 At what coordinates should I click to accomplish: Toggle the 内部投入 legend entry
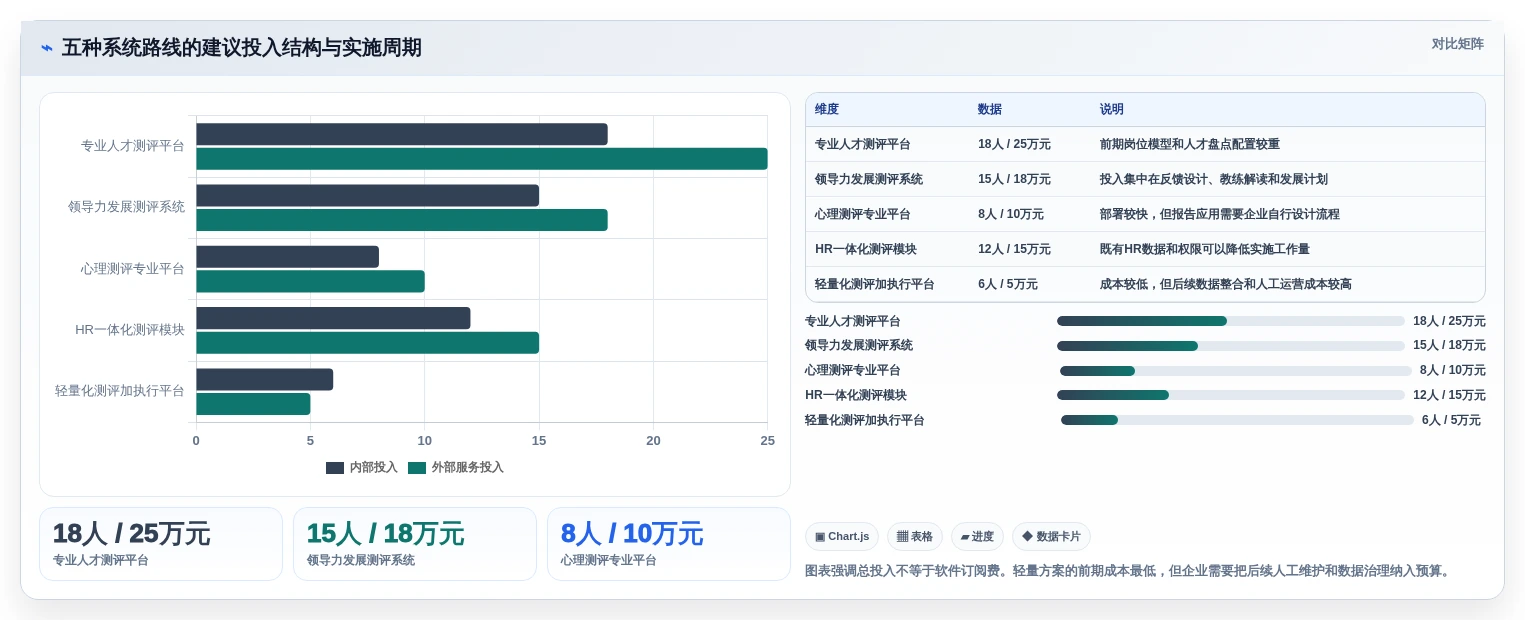(362, 467)
